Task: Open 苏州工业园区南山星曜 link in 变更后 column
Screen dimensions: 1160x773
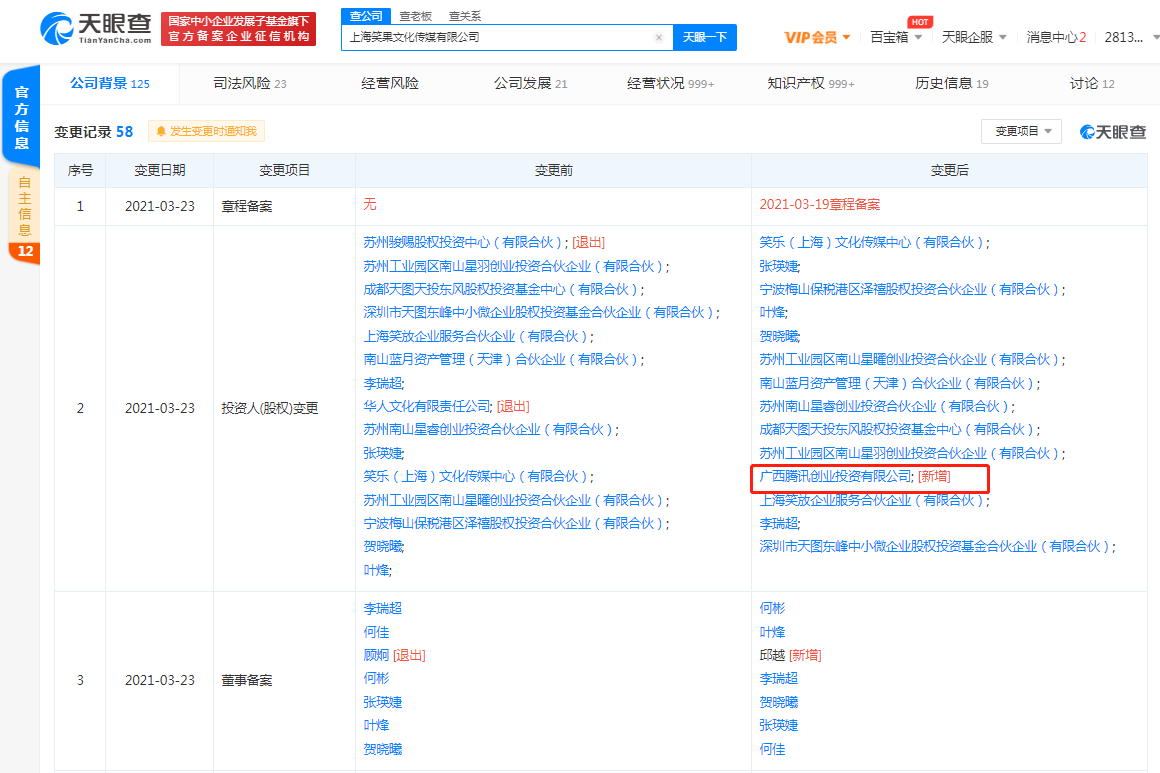Action: 909,360
